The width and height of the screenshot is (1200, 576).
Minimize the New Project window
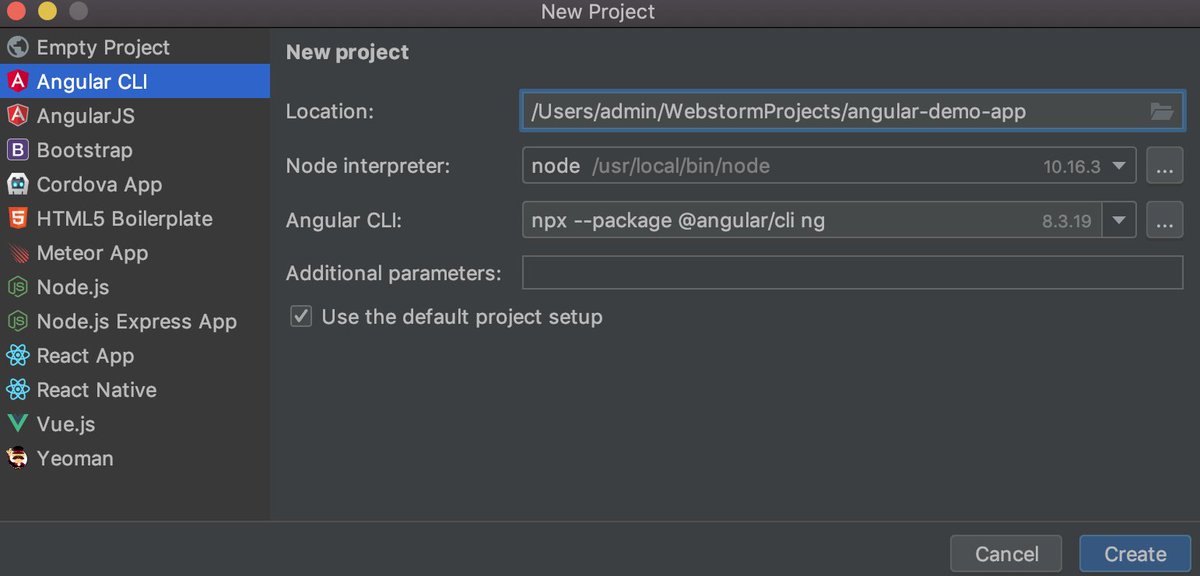click(46, 12)
